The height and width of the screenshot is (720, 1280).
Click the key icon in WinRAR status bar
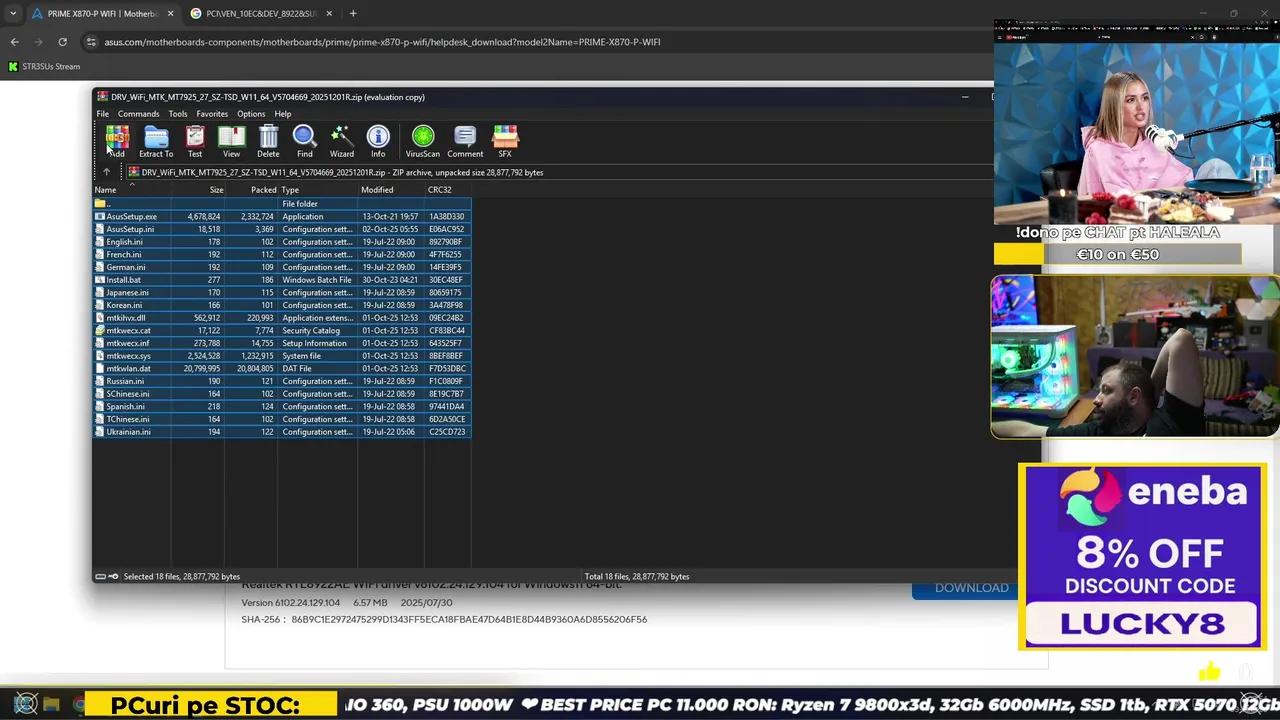coord(113,577)
